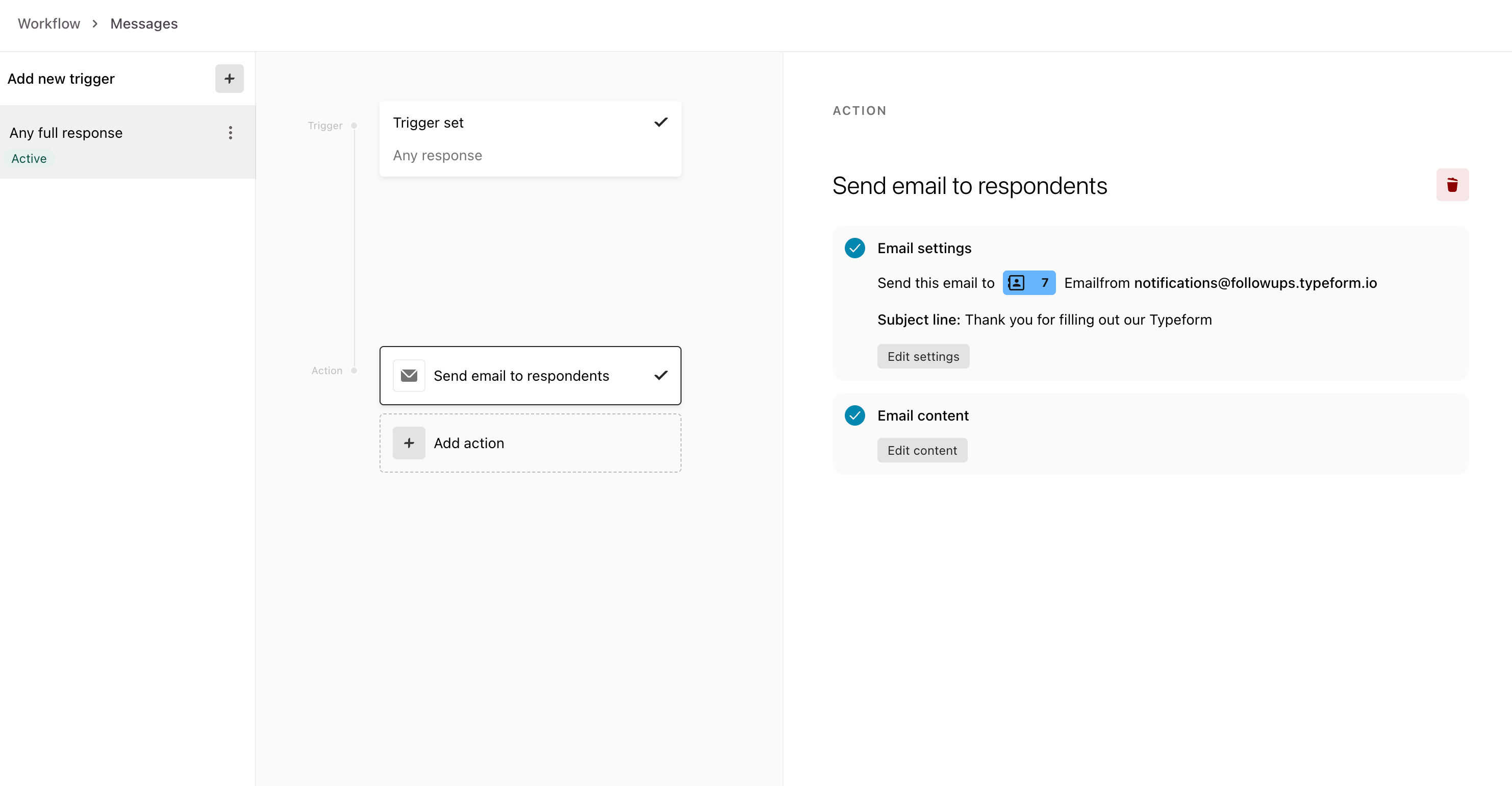1512x786 pixels.
Task: Click the checkmark on Send email to respondents card
Action: coord(661,375)
